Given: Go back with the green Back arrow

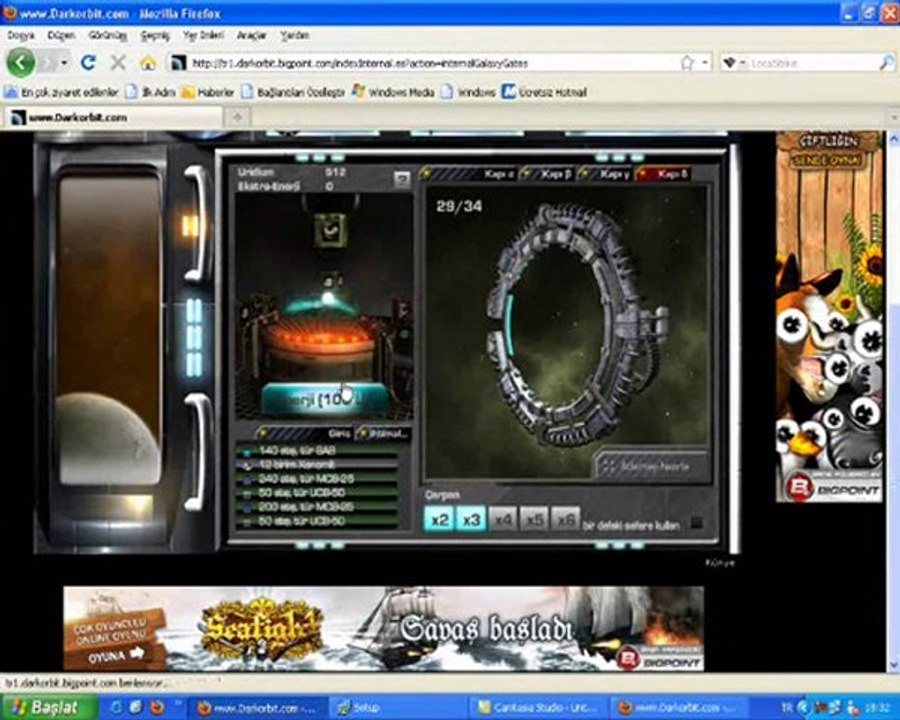Looking at the screenshot, I should click(21, 62).
